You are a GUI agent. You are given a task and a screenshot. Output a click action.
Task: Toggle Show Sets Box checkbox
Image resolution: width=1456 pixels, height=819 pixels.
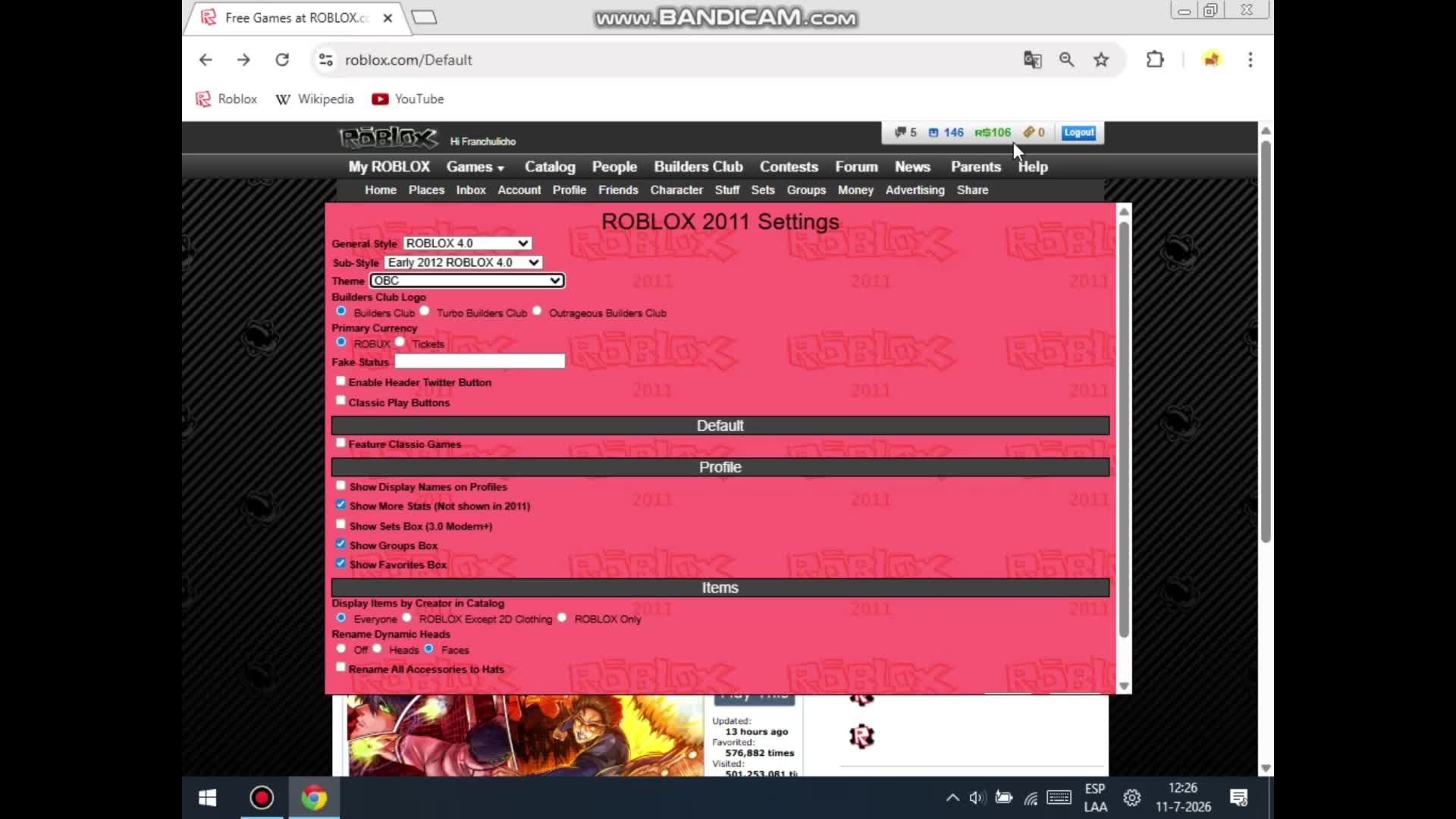(340, 525)
